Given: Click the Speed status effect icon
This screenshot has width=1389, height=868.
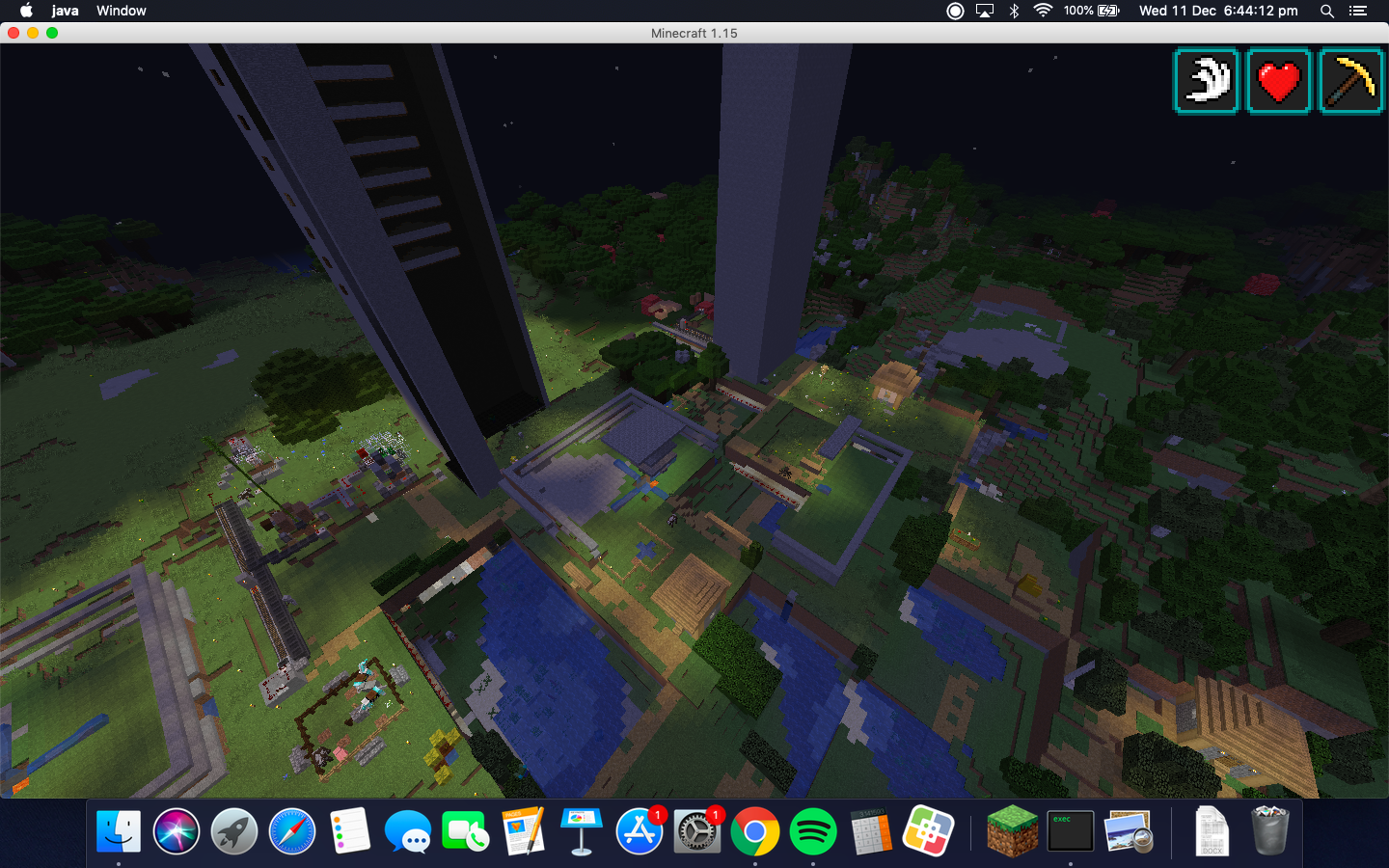Looking at the screenshot, I should pos(1206,81).
